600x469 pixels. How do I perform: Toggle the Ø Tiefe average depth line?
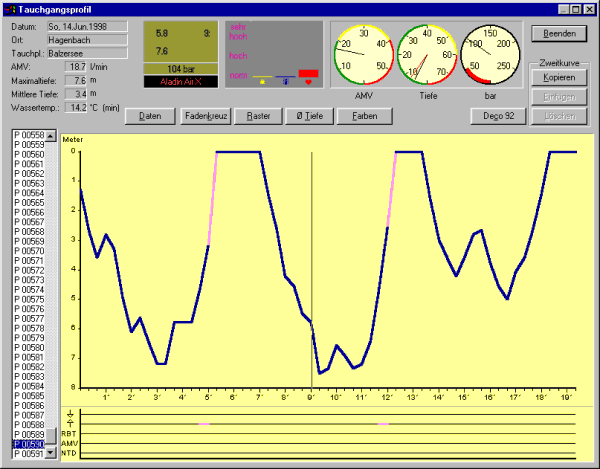[x=309, y=116]
